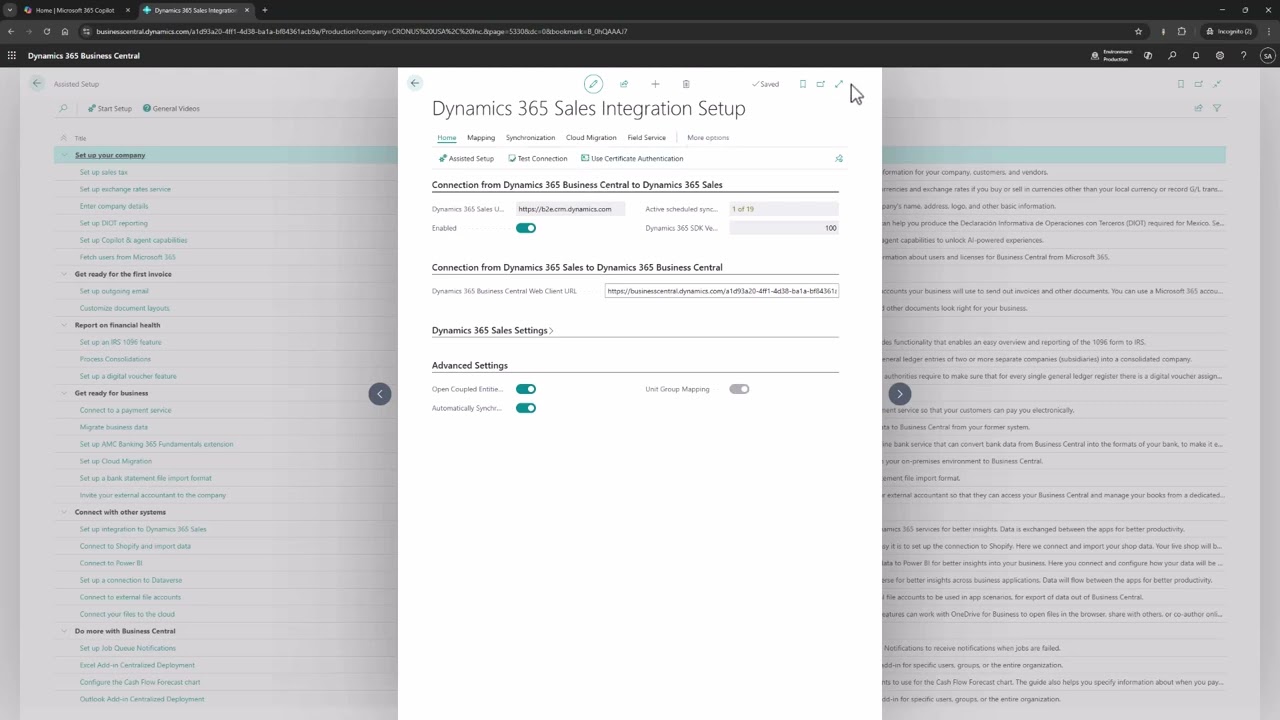Image resolution: width=1280 pixels, height=720 pixels.
Task: Reload the browser page
Action: click(x=46, y=31)
